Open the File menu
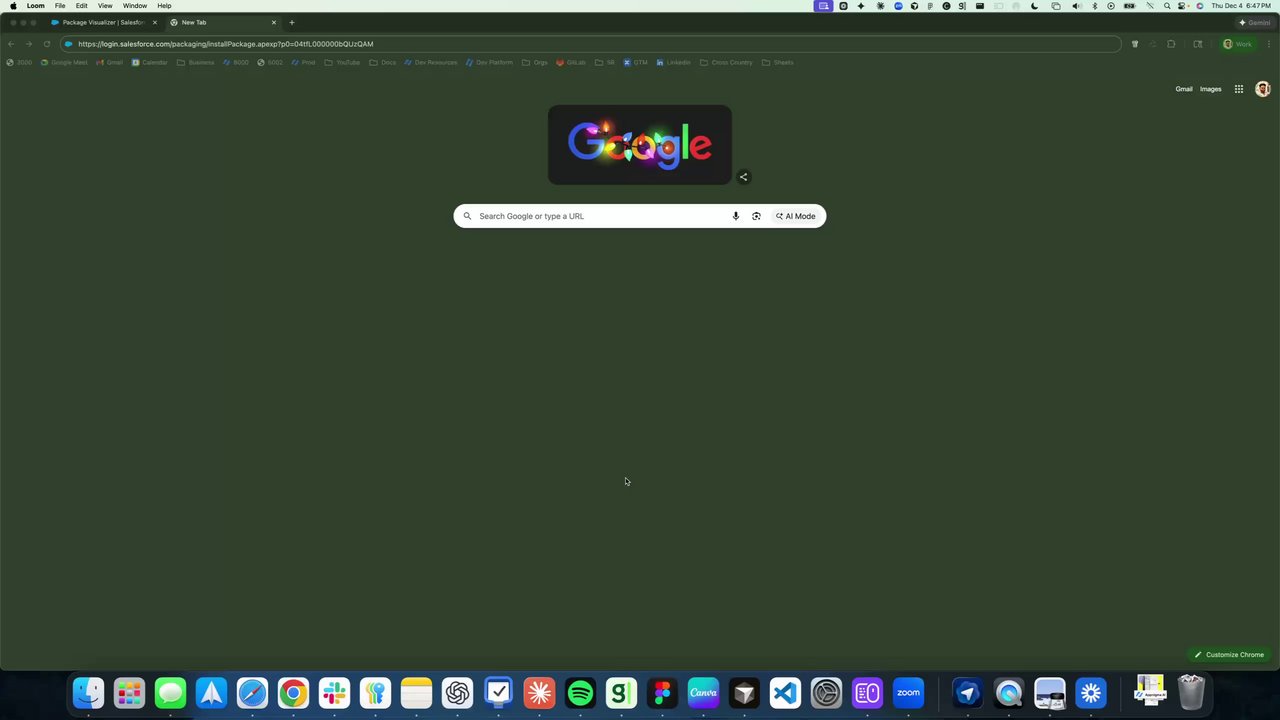The width and height of the screenshot is (1280, 720). pos(60,6)
